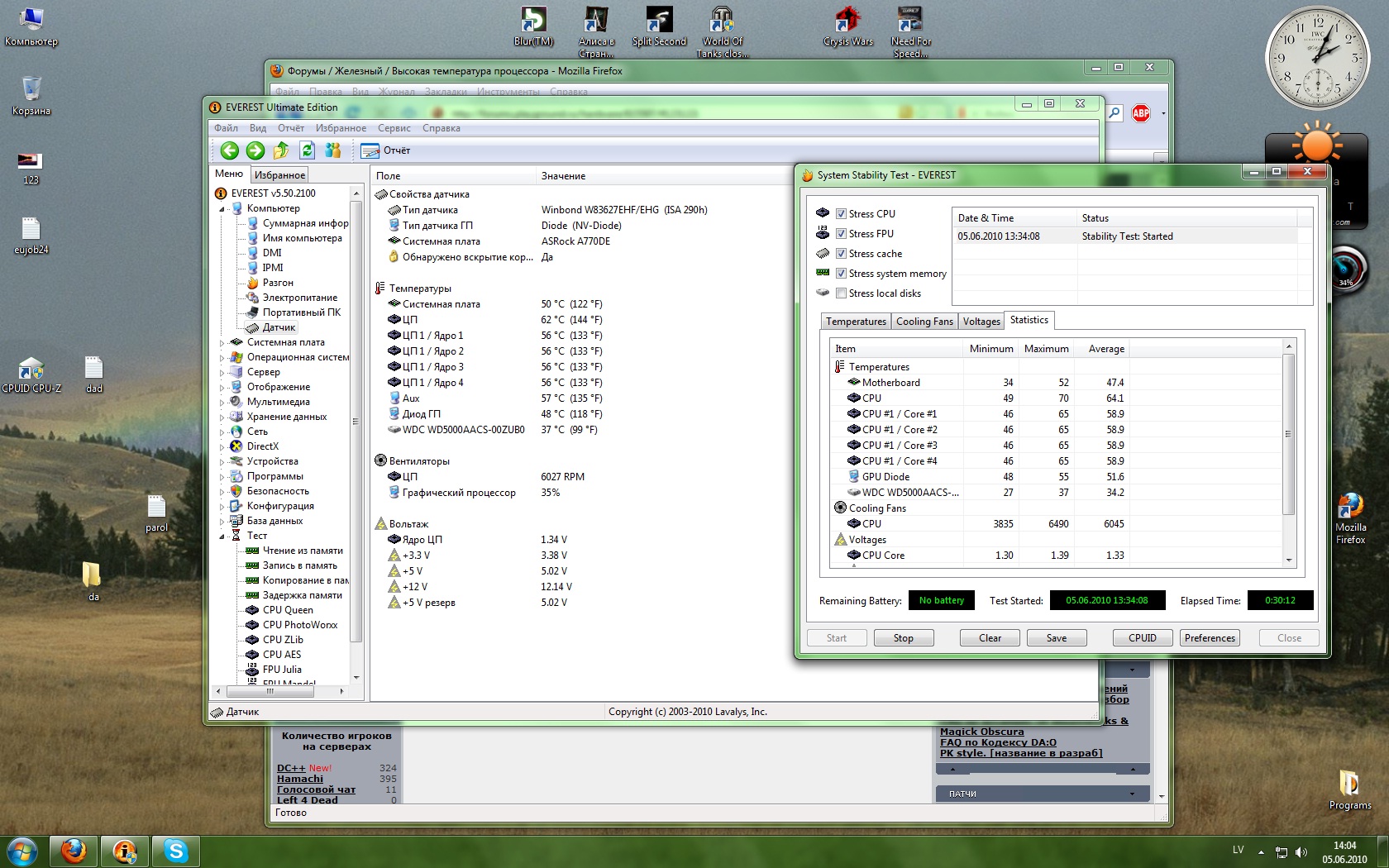The image size is (1389, 868).
Task: Collapse the Компьютер tree node
Action: [x=222, y=209]
